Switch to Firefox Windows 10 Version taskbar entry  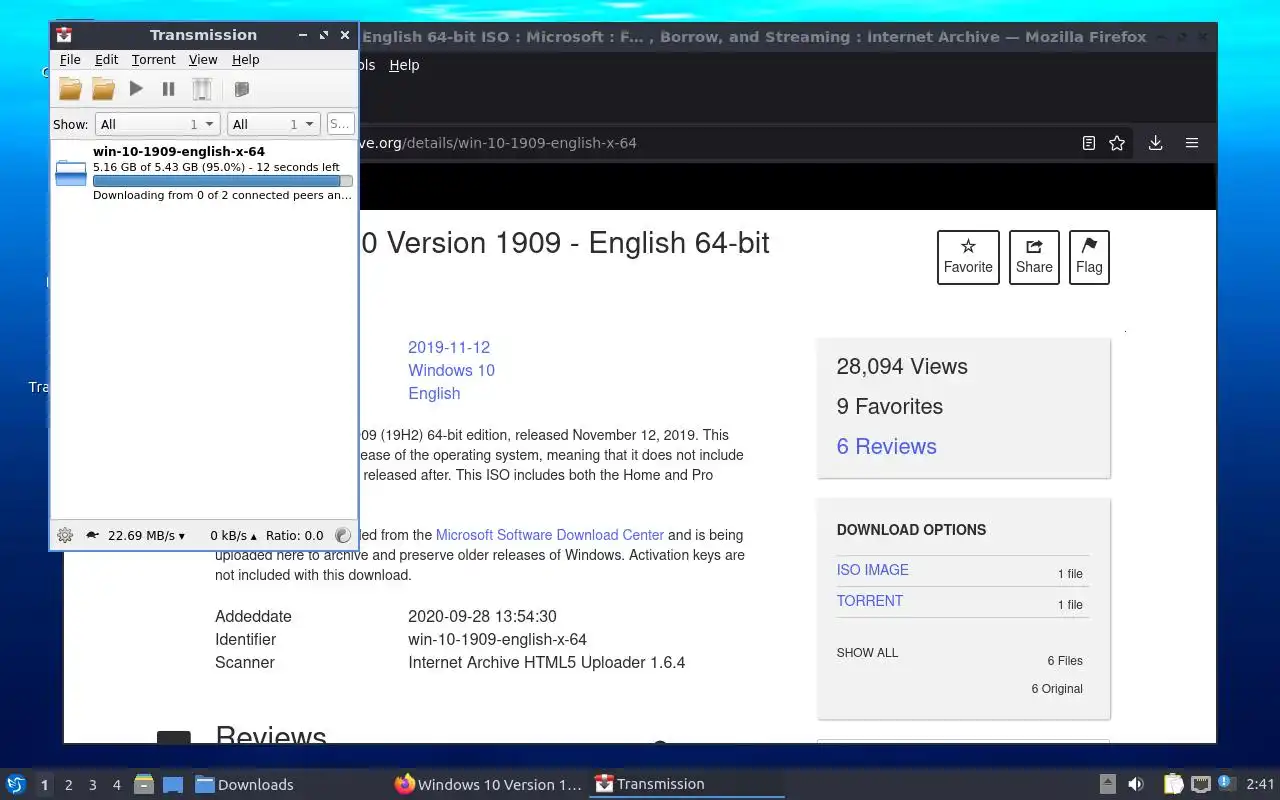pyautogui.click(x=488, y=785)
